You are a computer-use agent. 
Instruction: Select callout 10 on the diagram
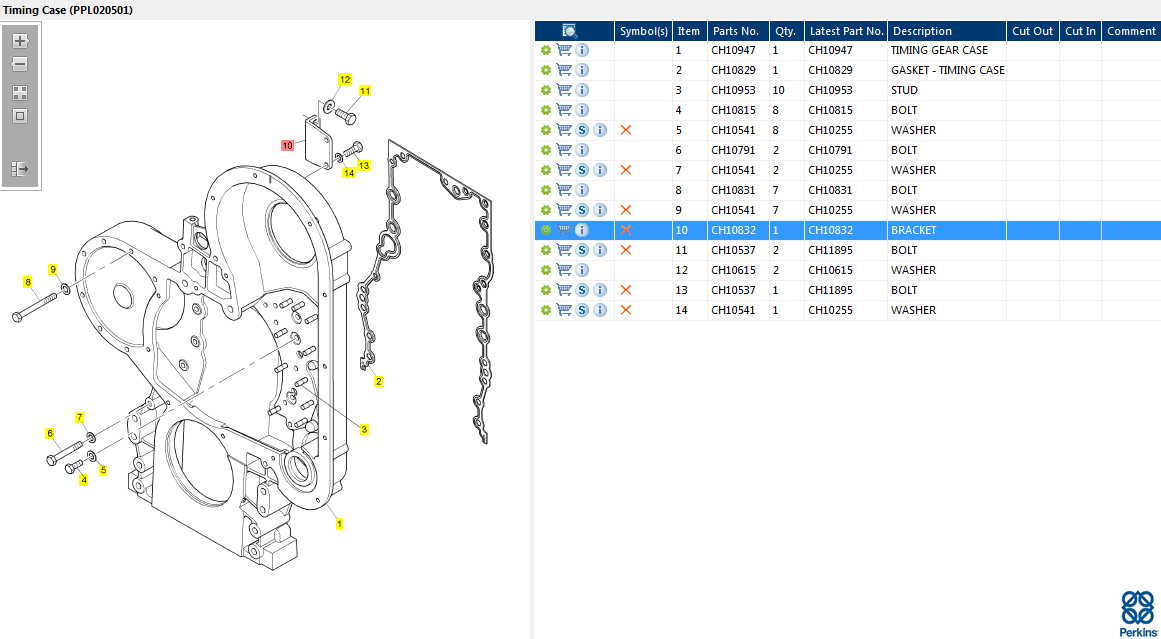pyautogui.click(x=287, y=145)
